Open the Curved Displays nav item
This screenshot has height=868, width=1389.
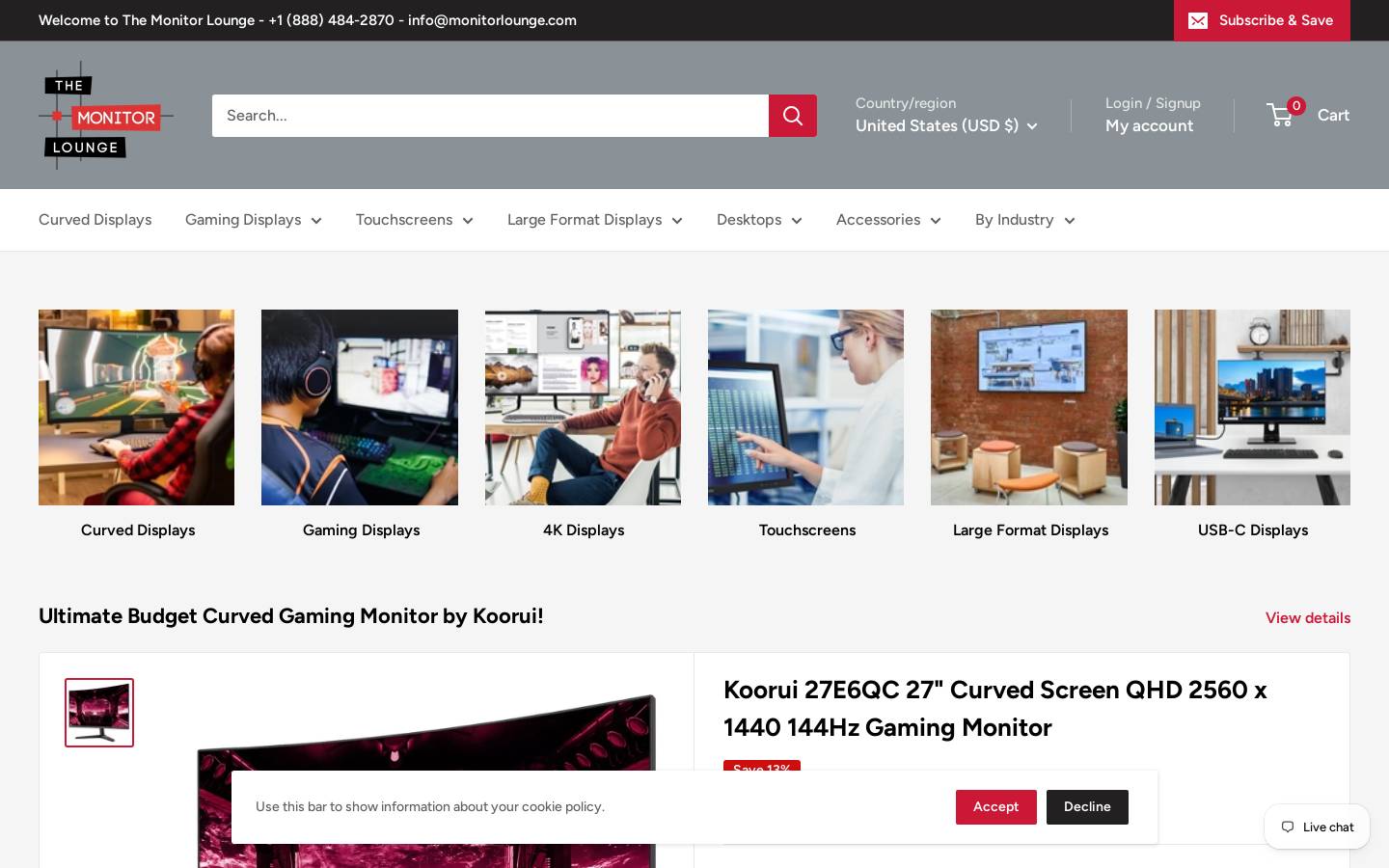pos(95,220)
